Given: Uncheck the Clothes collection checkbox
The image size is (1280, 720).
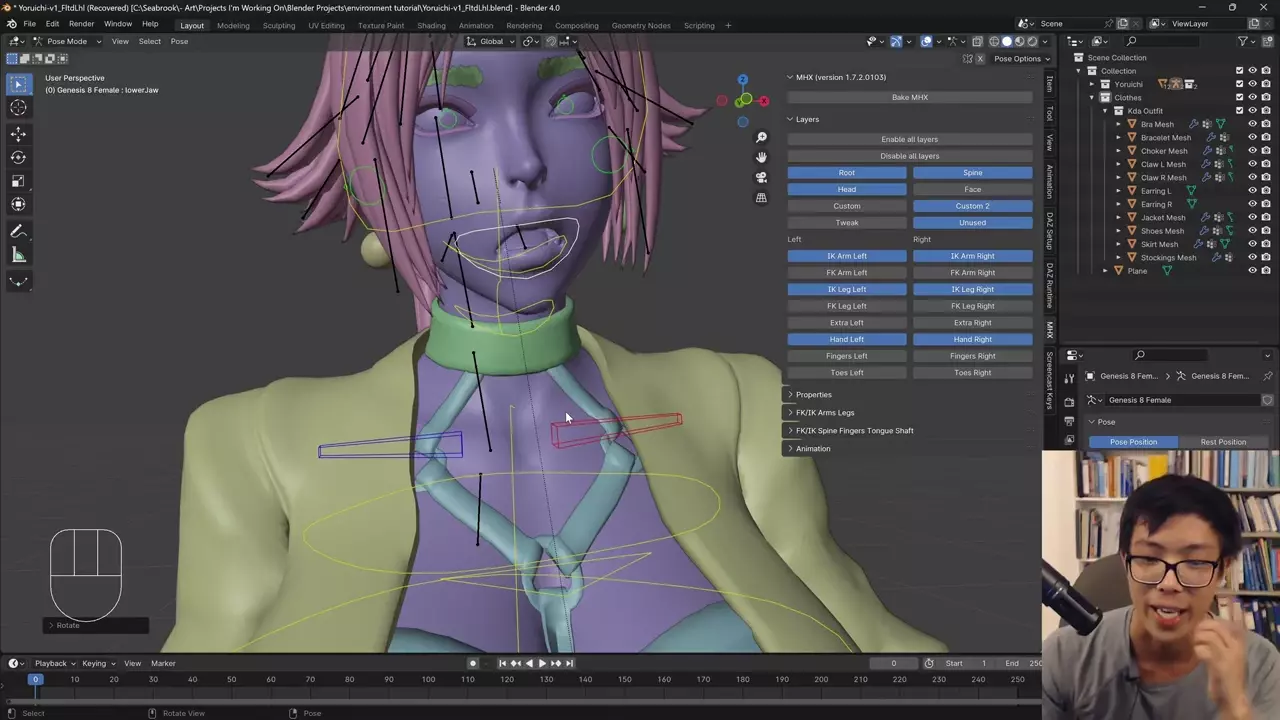Looking at the screenshot, I should (1239, 97).
